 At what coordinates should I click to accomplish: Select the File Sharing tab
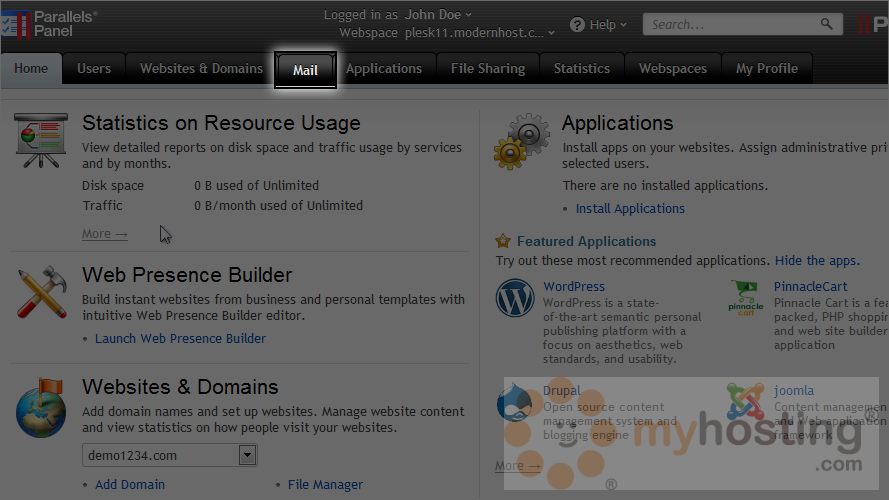click(488, 69)
